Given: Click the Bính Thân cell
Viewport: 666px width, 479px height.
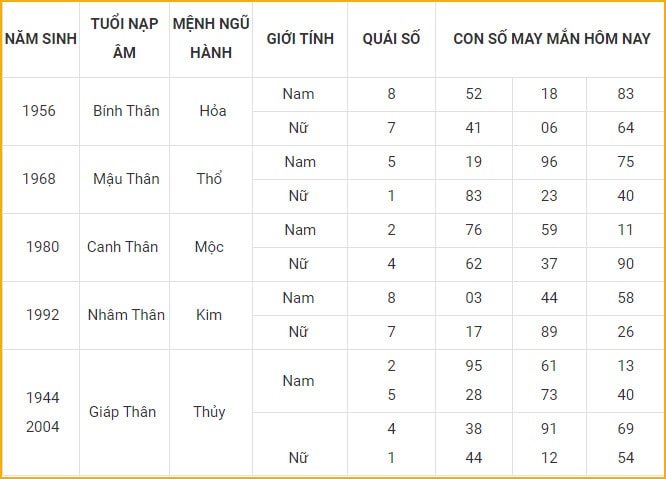Looking at the screenshot, I should (x=126, y=111).
